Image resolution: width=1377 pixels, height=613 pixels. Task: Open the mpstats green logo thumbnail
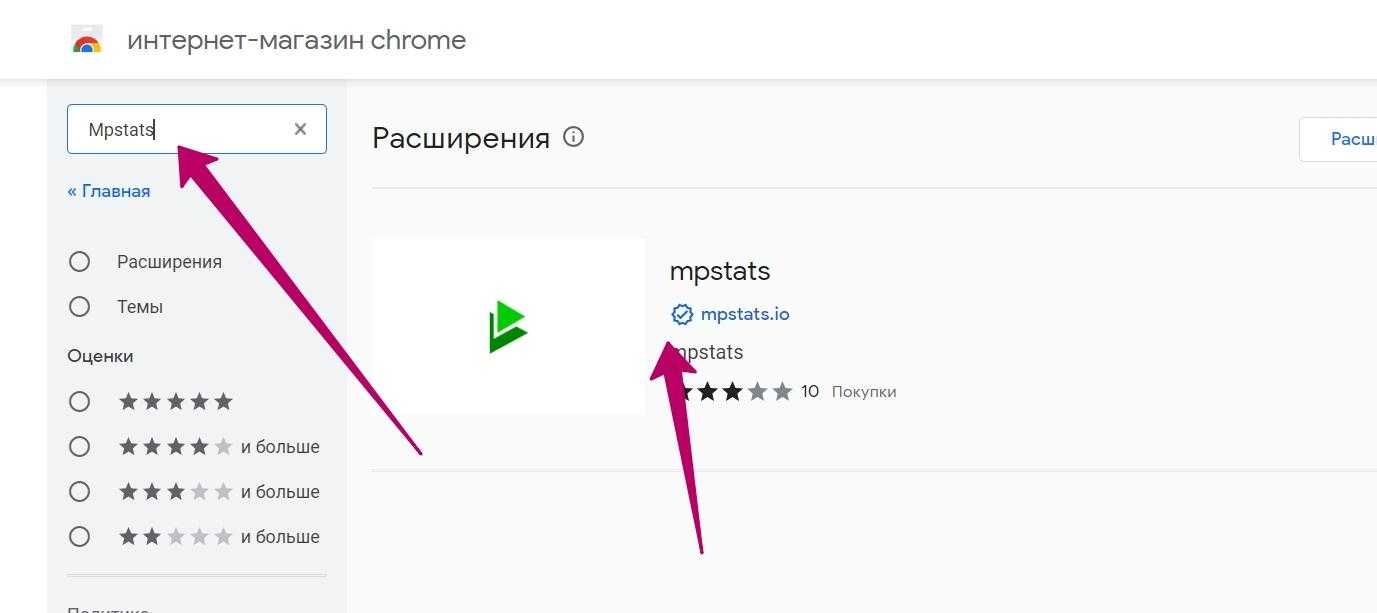coord(508,326)
